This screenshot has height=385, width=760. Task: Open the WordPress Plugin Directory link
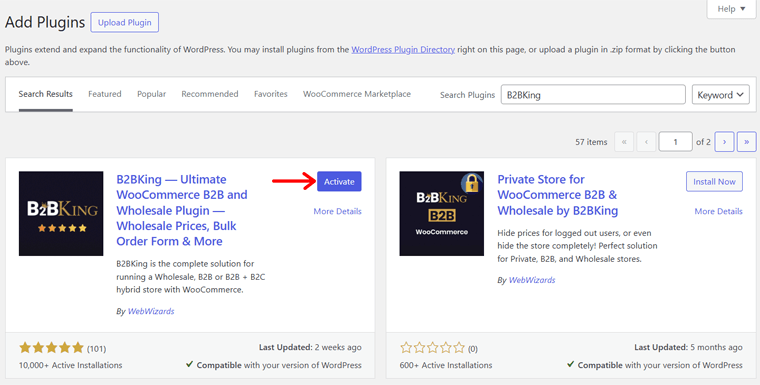(x=403, y=49)
